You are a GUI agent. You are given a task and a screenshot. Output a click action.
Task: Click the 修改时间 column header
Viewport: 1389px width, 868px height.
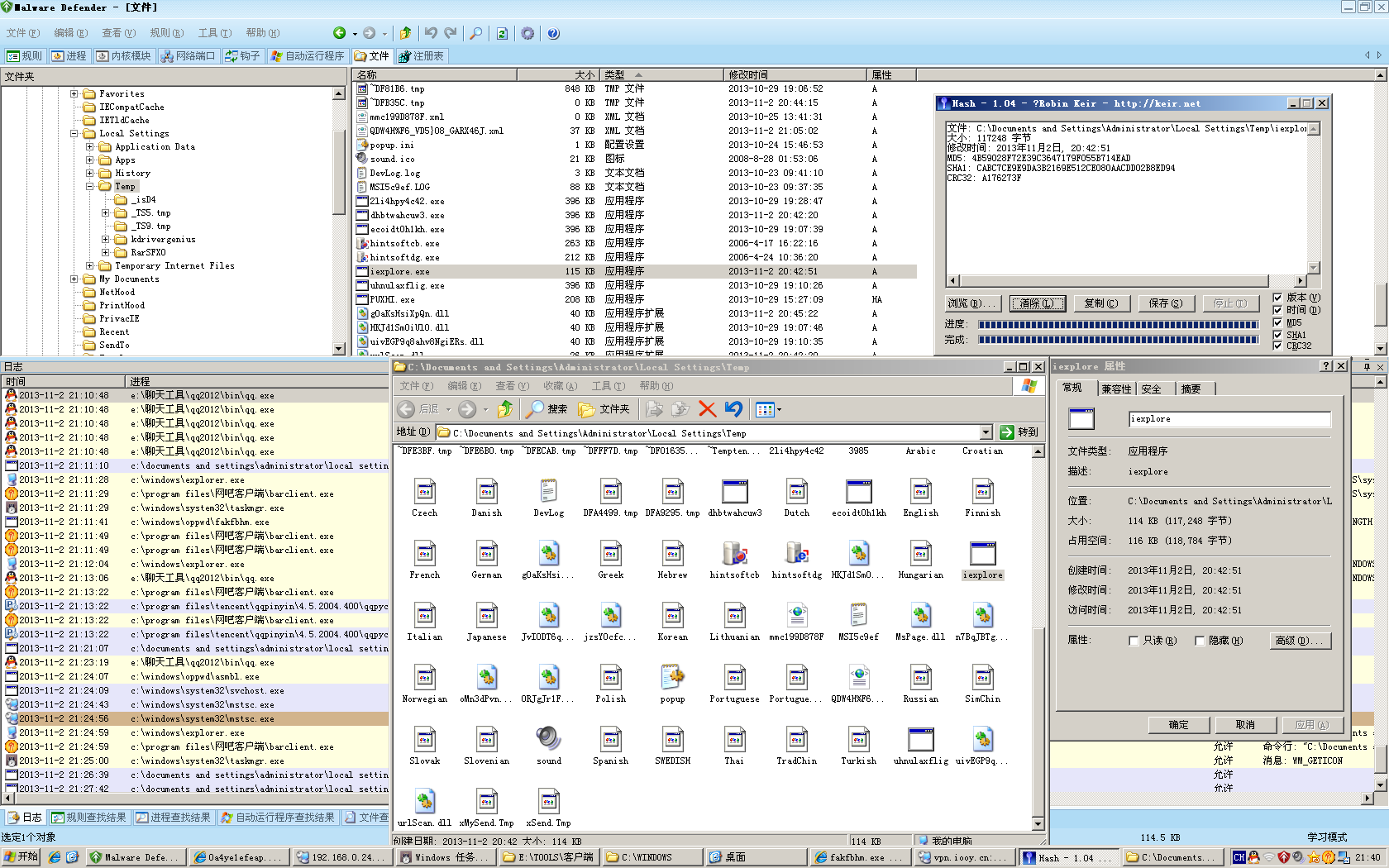tap(795, 75)
